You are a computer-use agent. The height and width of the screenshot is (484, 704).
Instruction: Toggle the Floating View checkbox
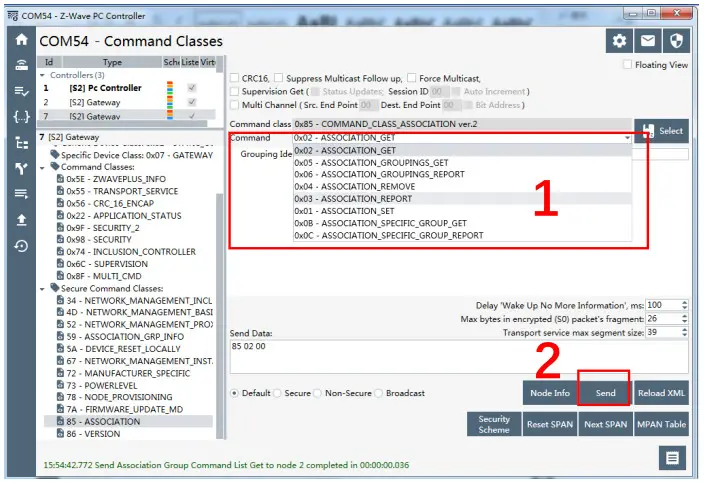point(627,65)
